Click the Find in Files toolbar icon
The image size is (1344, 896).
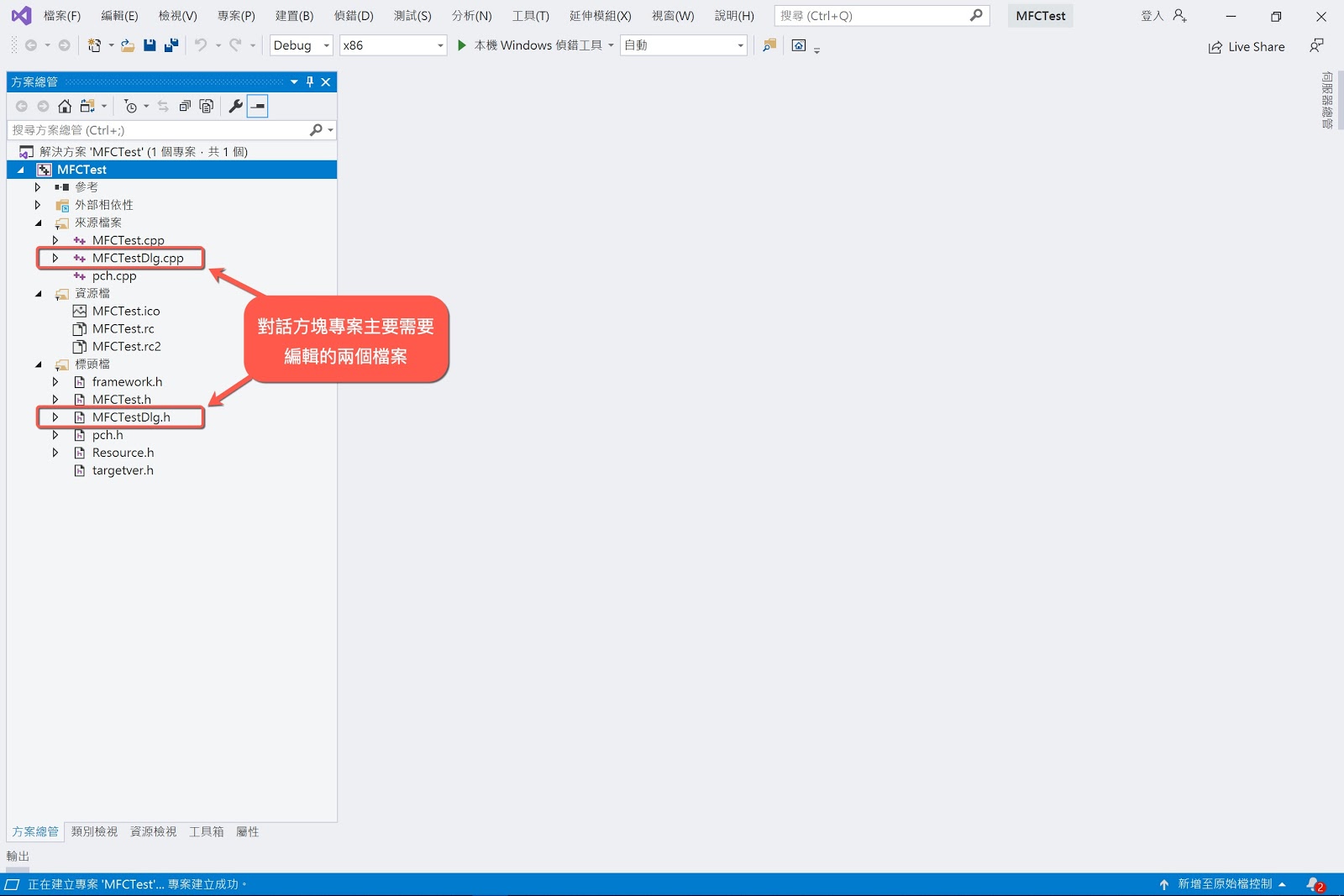click(769, 45)
